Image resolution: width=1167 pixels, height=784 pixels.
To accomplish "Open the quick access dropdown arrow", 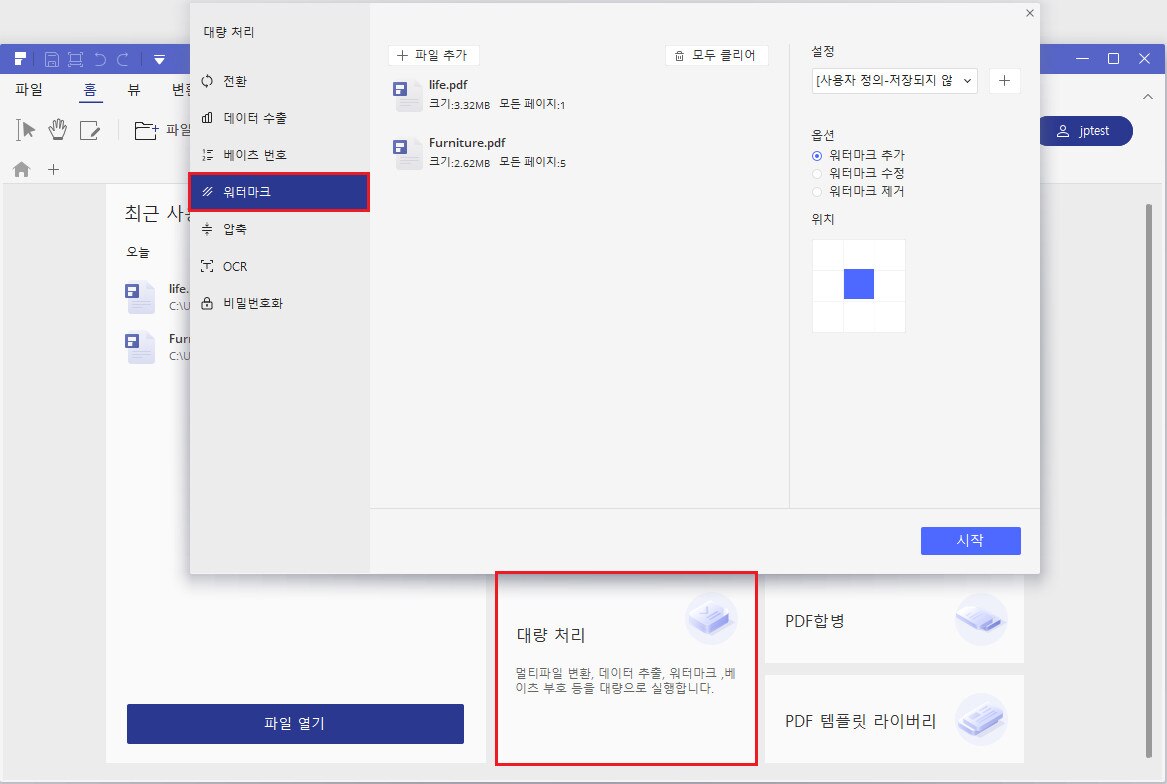I will (x=159, y=60).
